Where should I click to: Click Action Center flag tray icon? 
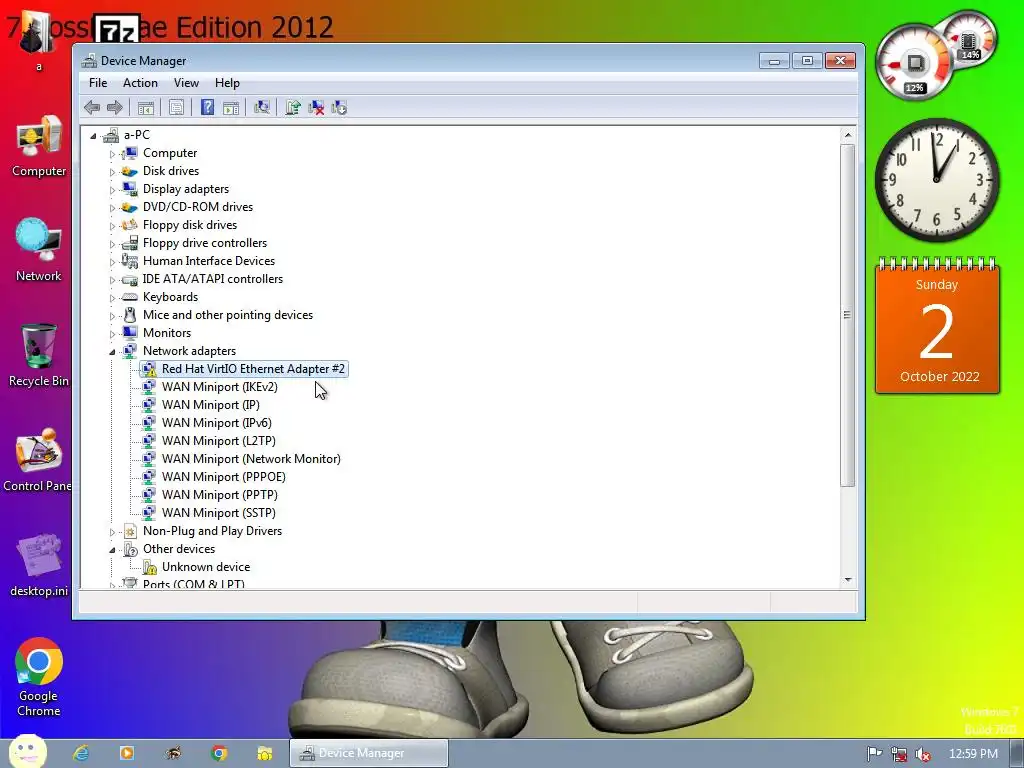pos(874,754)
